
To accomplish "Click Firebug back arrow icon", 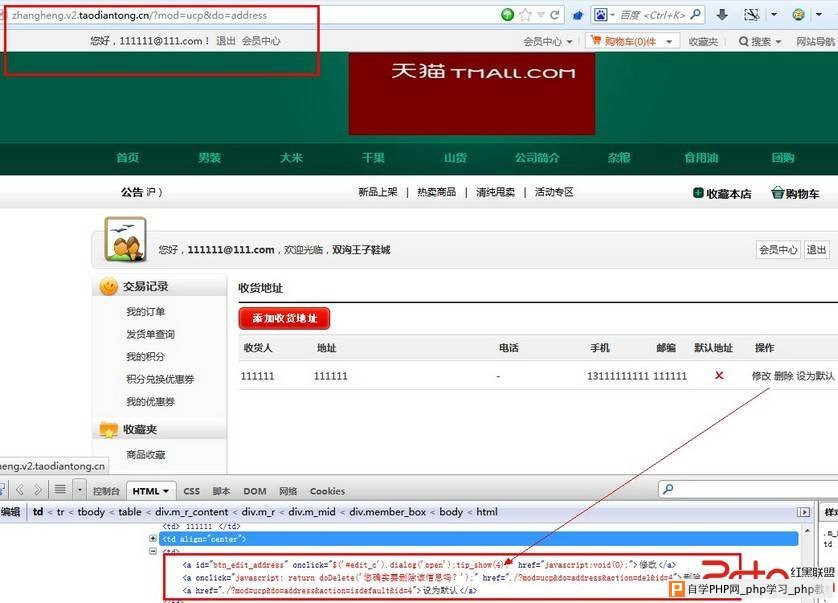I will [x=20, y=490].
